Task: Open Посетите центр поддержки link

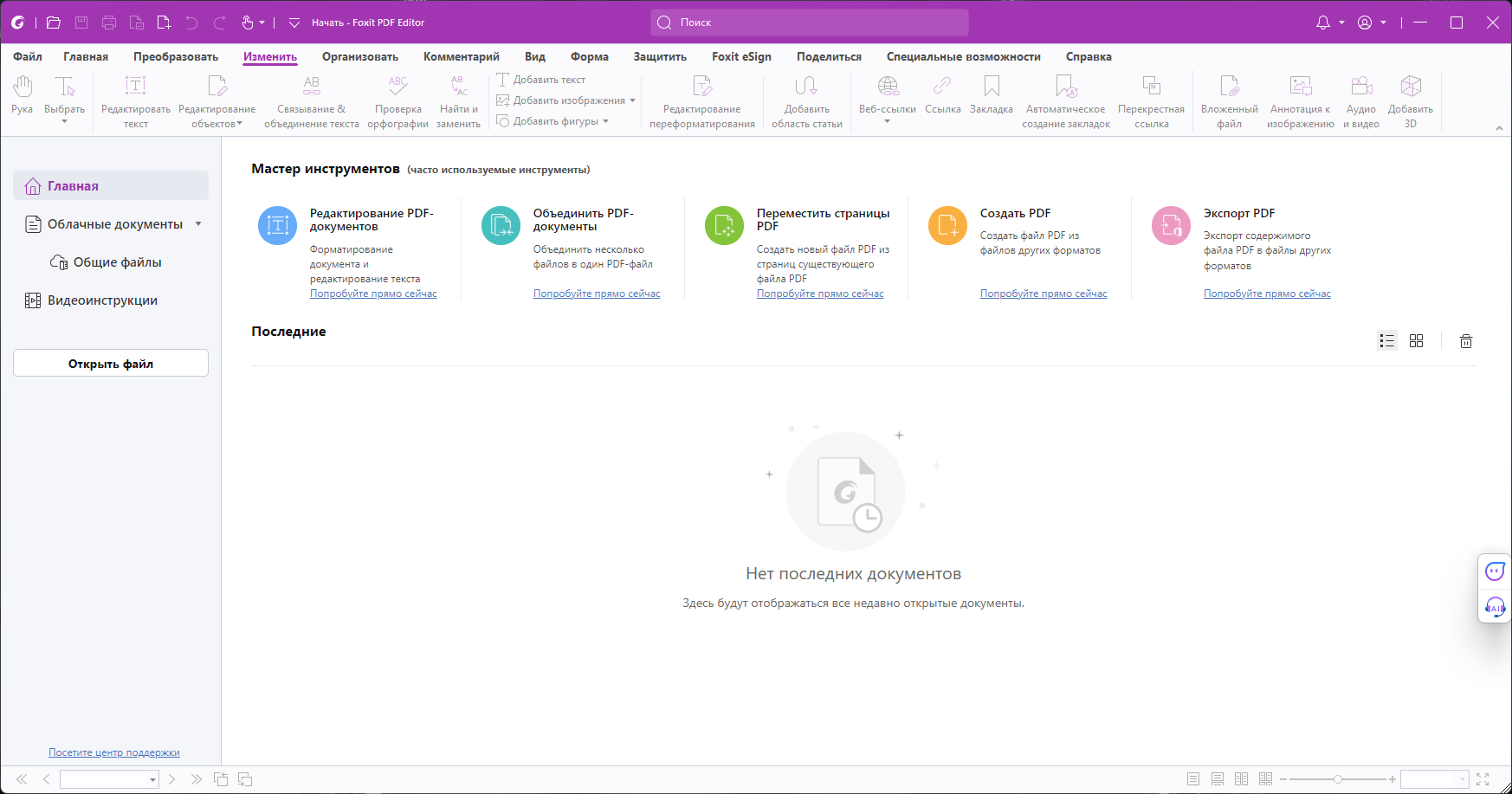Action: coord(114,752)
